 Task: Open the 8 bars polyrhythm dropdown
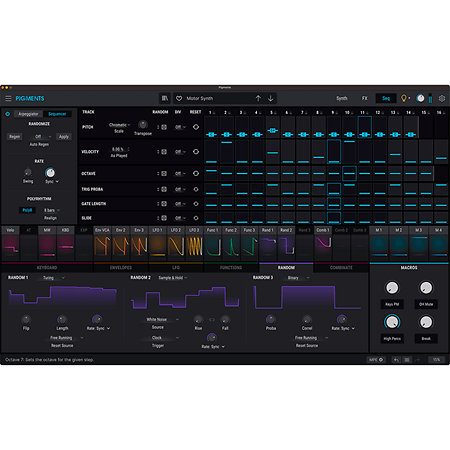51,210
